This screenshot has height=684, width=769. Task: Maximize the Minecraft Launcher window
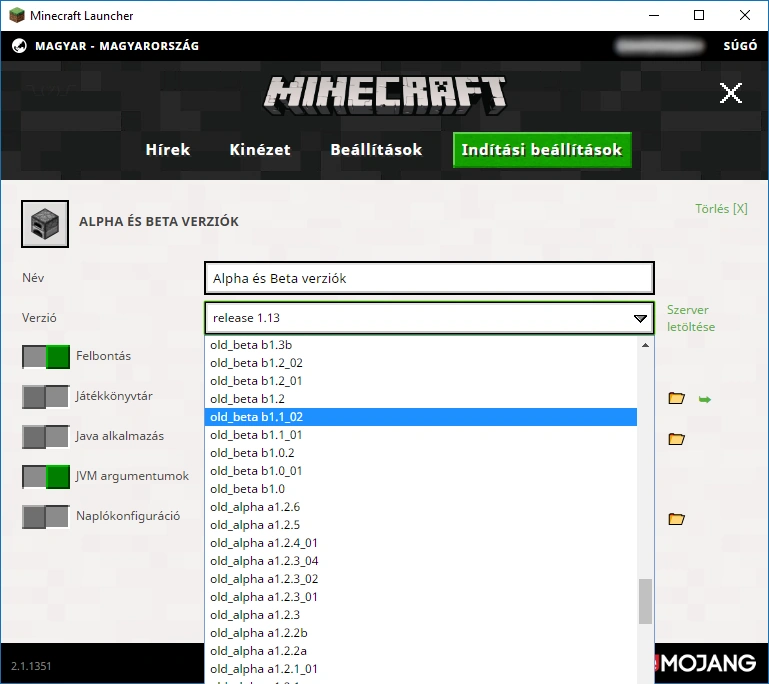pyautogui.click(x=699, y=15)
